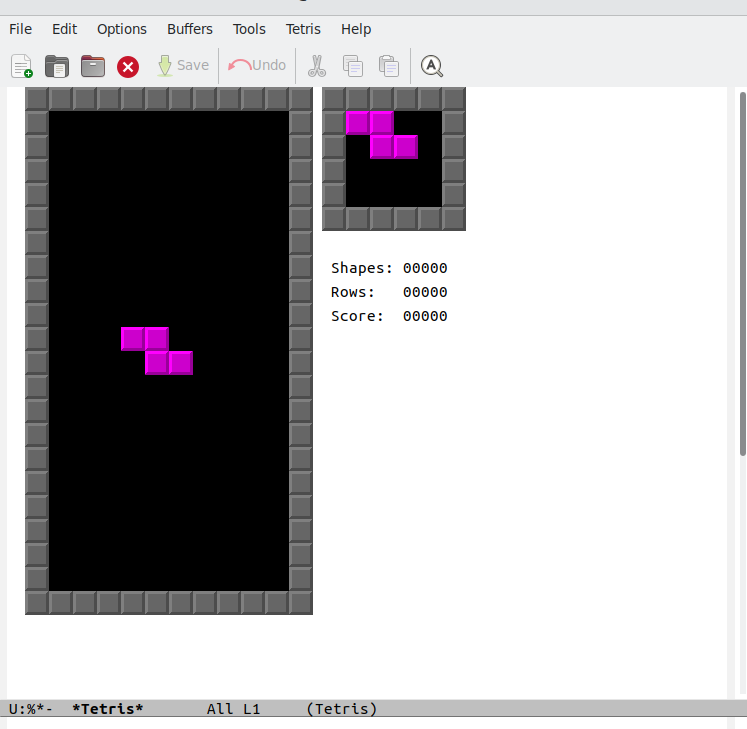Click the U:%*- status in mode line
747x729 pixels.
point(30,709)
